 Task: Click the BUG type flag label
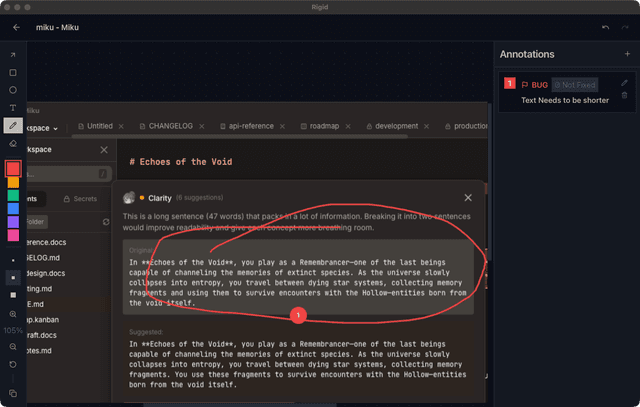pyautogui.click(x=534, y=85)
